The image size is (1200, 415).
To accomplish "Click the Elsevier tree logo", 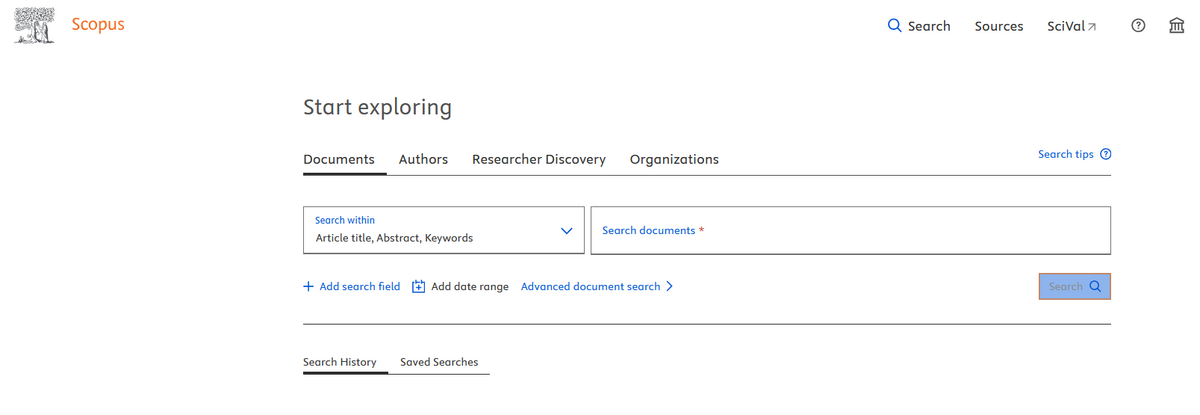I will (x=35, y=26).
